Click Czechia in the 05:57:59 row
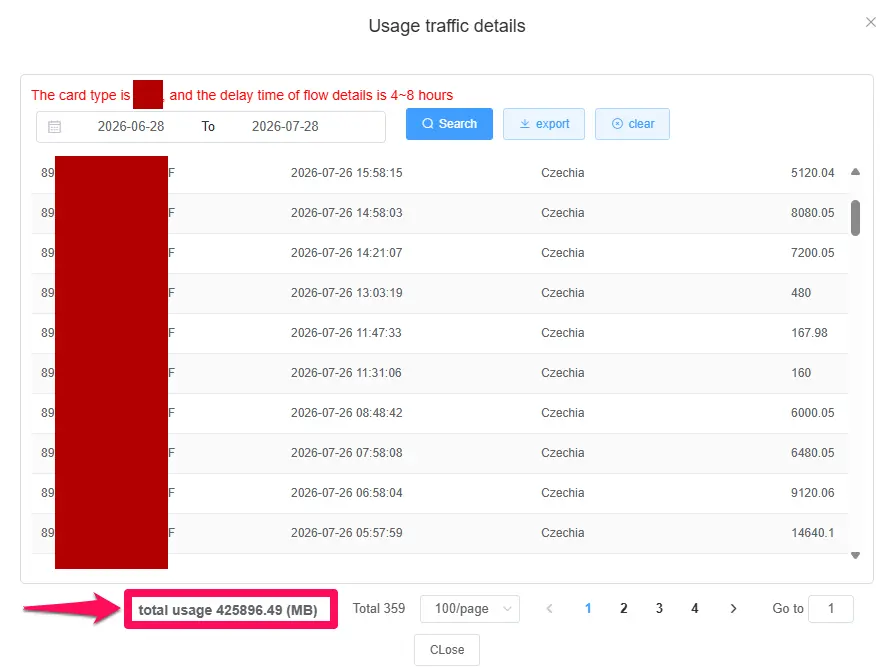The width and height of the screenshot is (890, 667). coord(562,533)
